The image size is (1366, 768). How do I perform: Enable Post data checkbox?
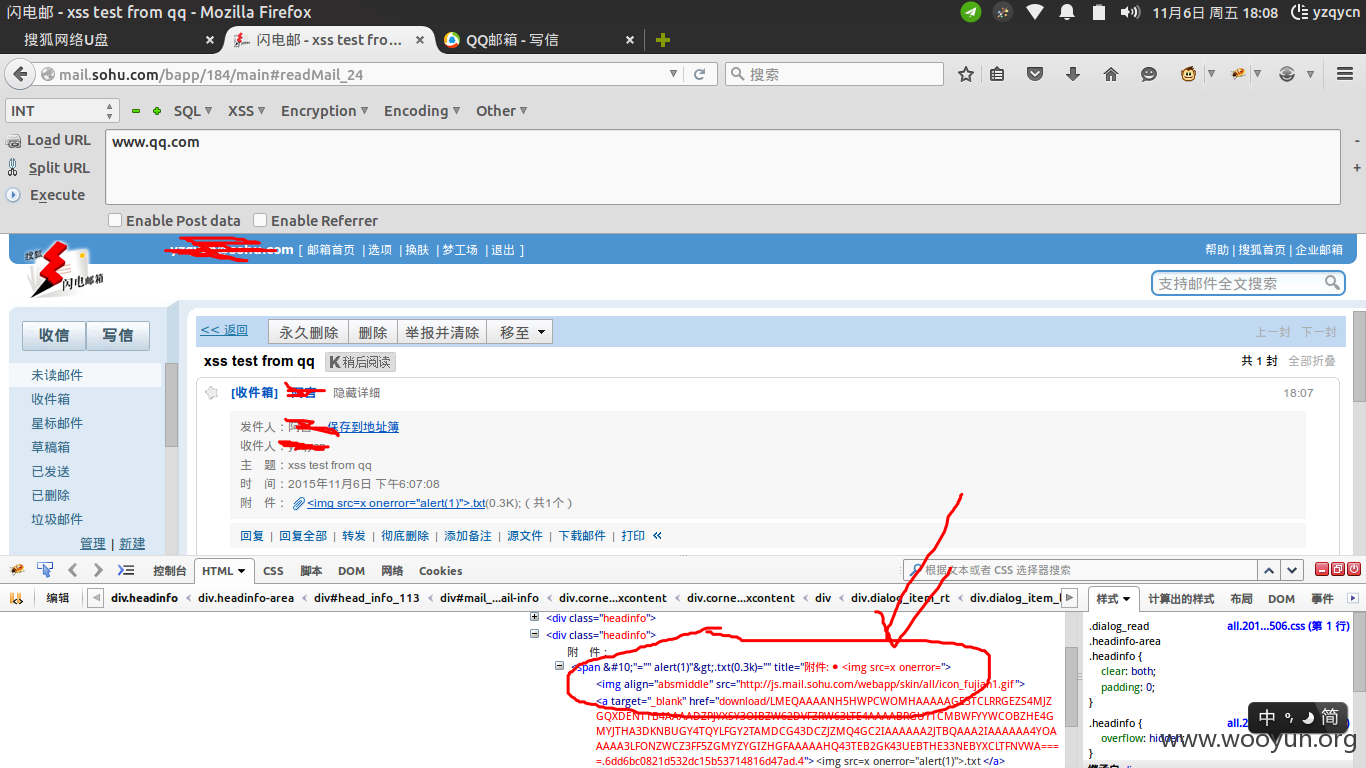coord(115,220)
